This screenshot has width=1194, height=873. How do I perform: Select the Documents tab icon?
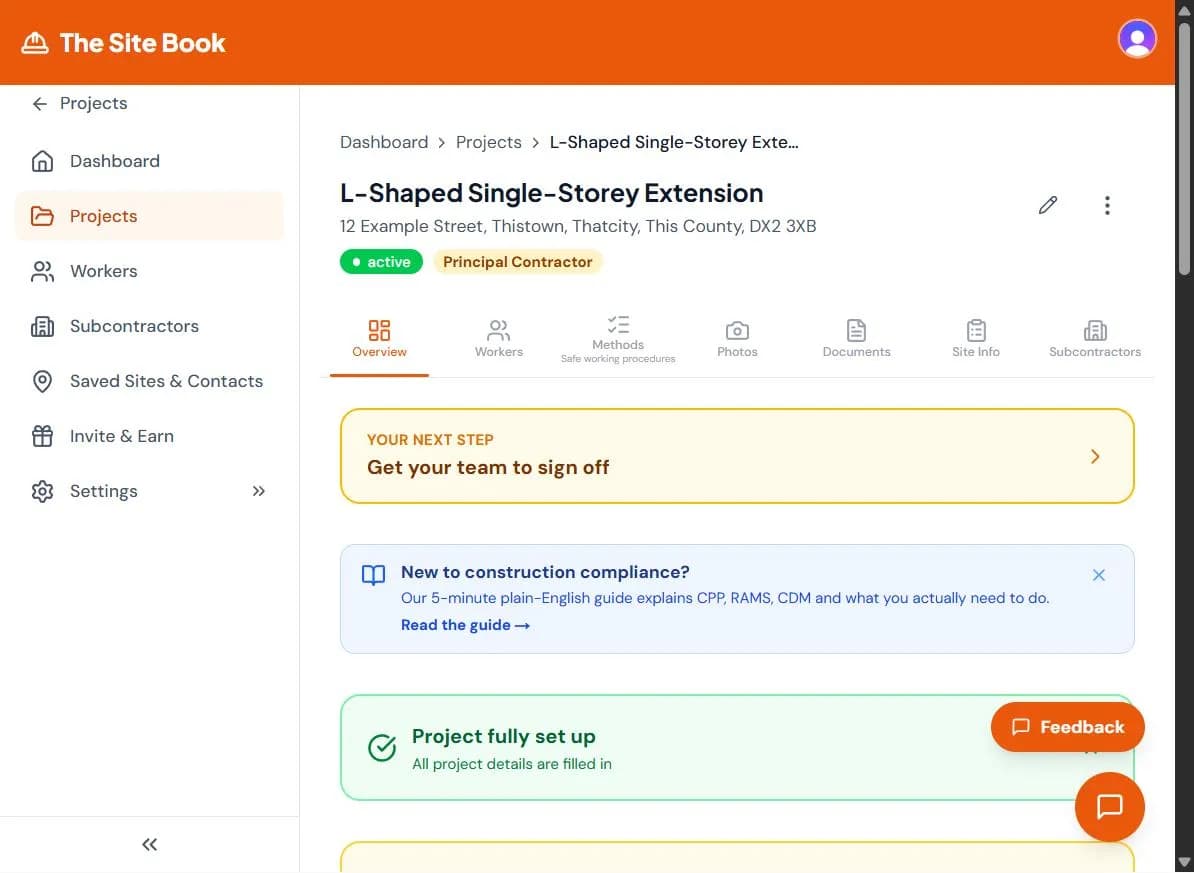856,328
